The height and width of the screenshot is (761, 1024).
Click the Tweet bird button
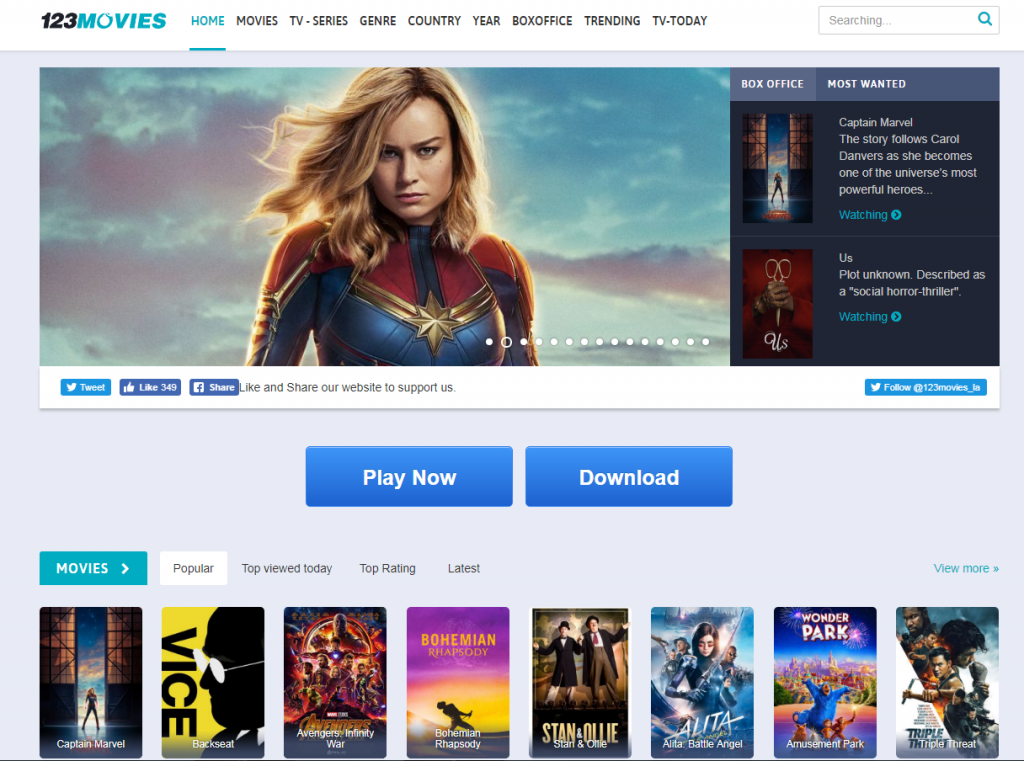86,387
